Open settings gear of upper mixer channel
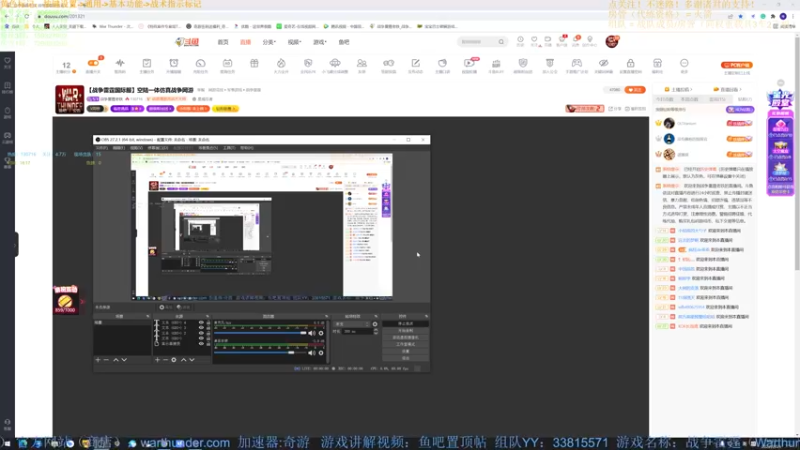Image resolution: width=800 pixels, height=450 pixels. [x=321, y=333]
